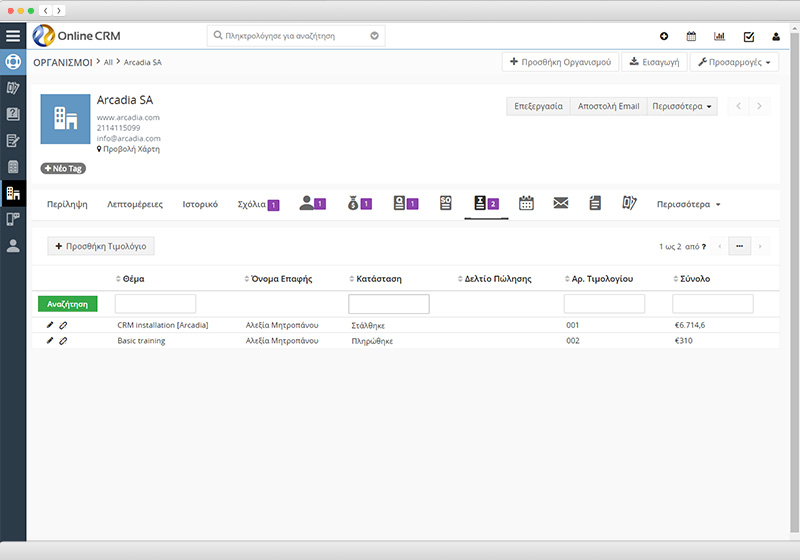Edit the Basic training invoice pencil
Screen dimensions: 800x560
(x=49, y=341)
